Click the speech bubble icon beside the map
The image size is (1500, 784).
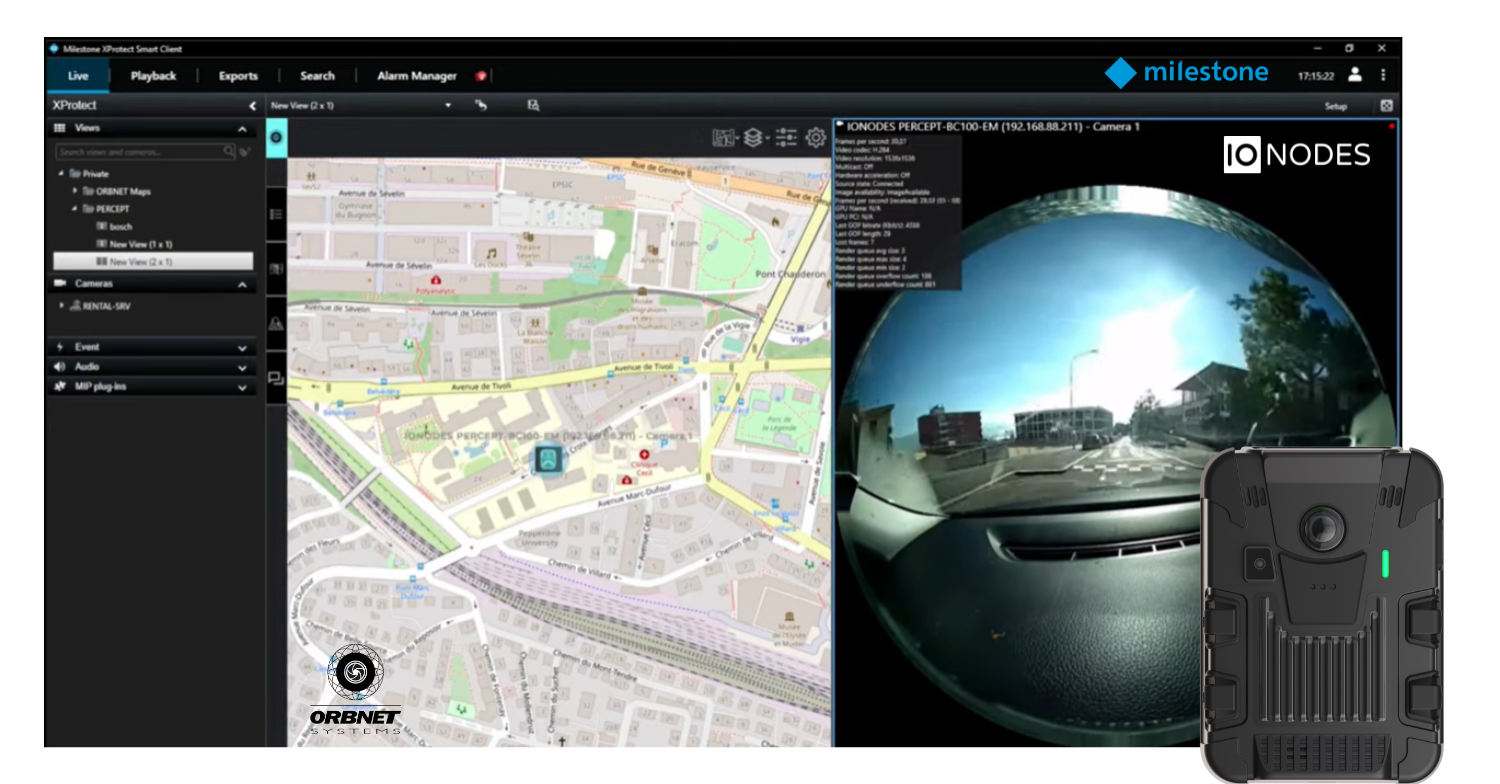276,378
